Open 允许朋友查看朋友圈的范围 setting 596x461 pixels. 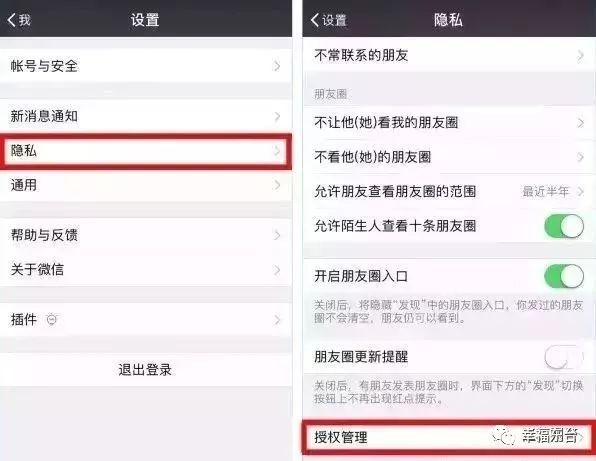coord(449,192)
